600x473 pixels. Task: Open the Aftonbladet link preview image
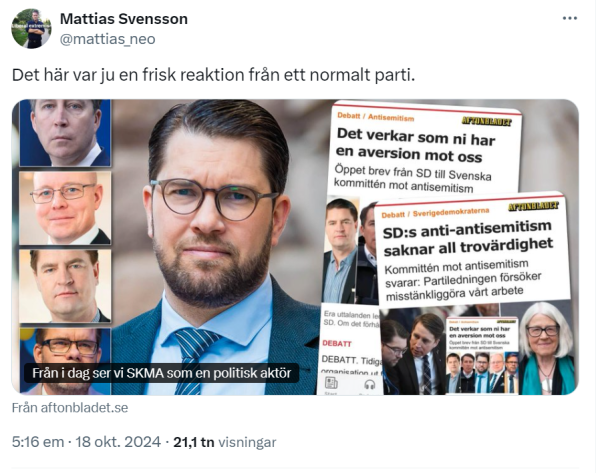[x=295, y=247]
